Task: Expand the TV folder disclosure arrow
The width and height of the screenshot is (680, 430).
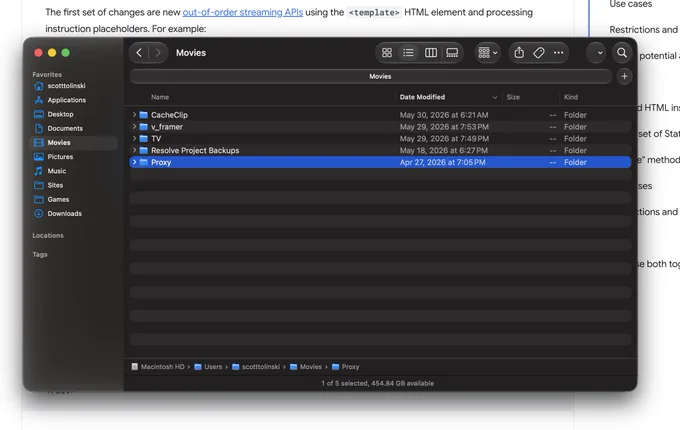Action: [134, 138]
